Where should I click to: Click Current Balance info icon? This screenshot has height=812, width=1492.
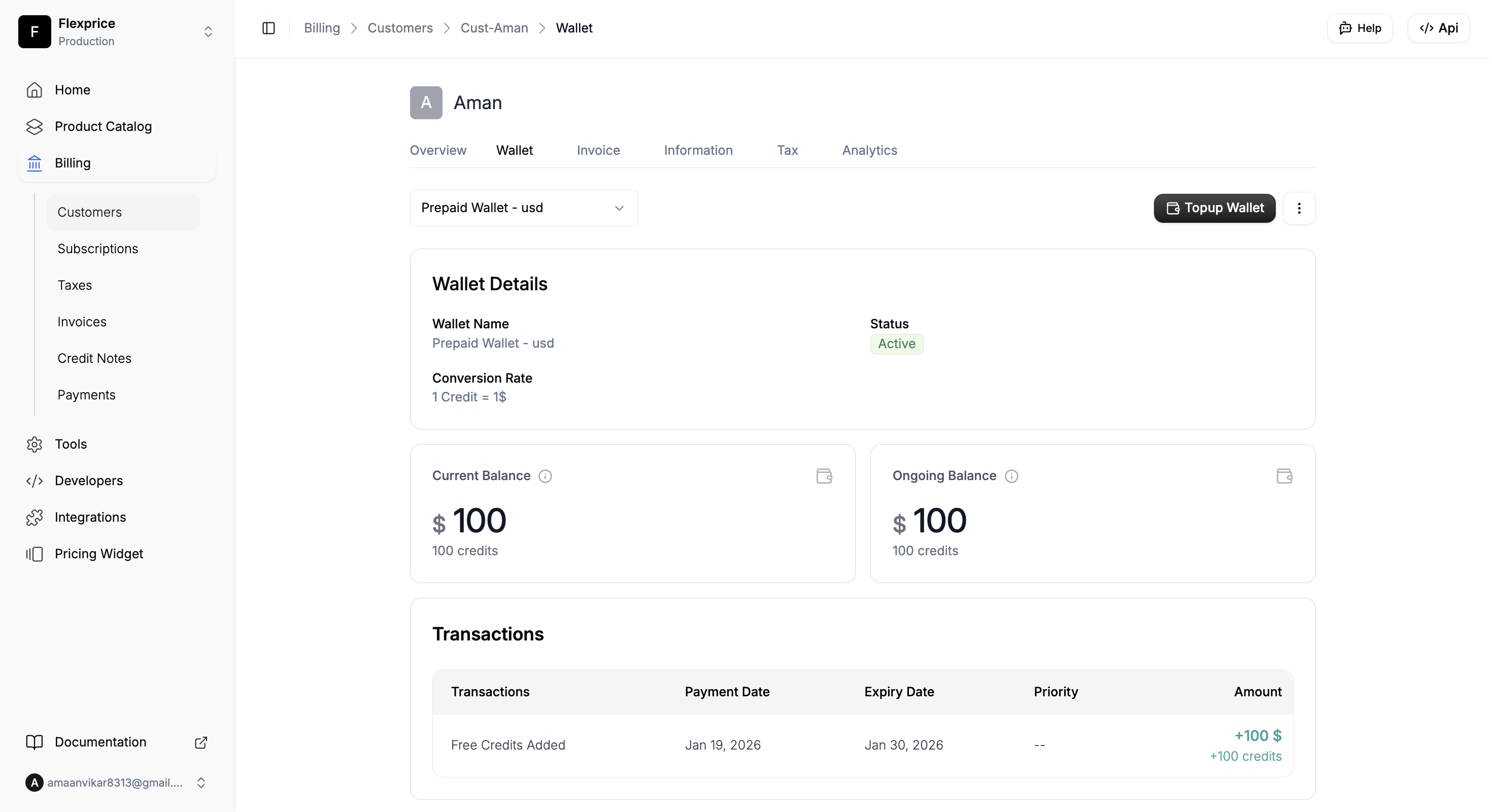545,476
